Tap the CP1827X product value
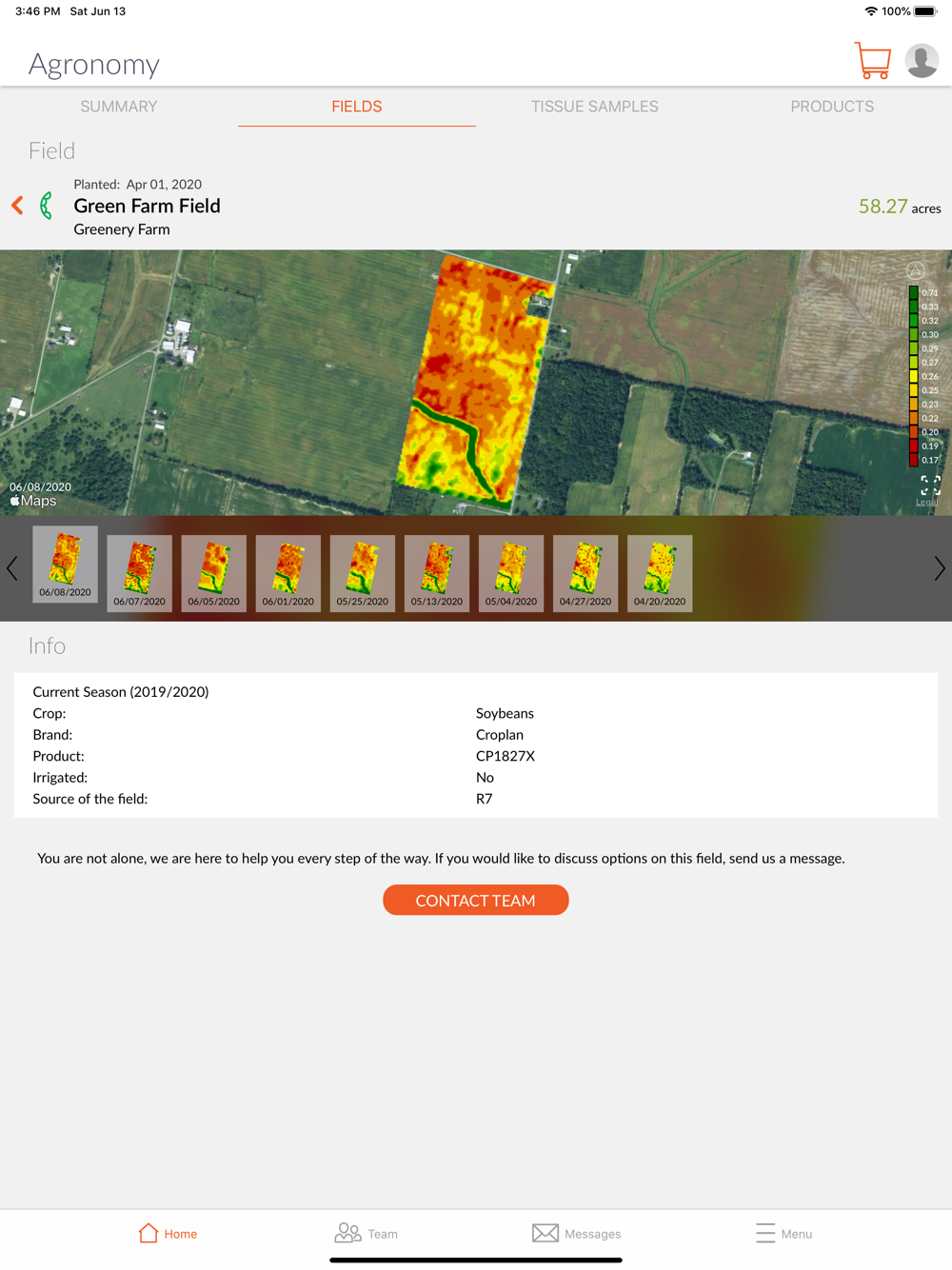The height and width of the screenshot is (1270, 952). [506, 756]
